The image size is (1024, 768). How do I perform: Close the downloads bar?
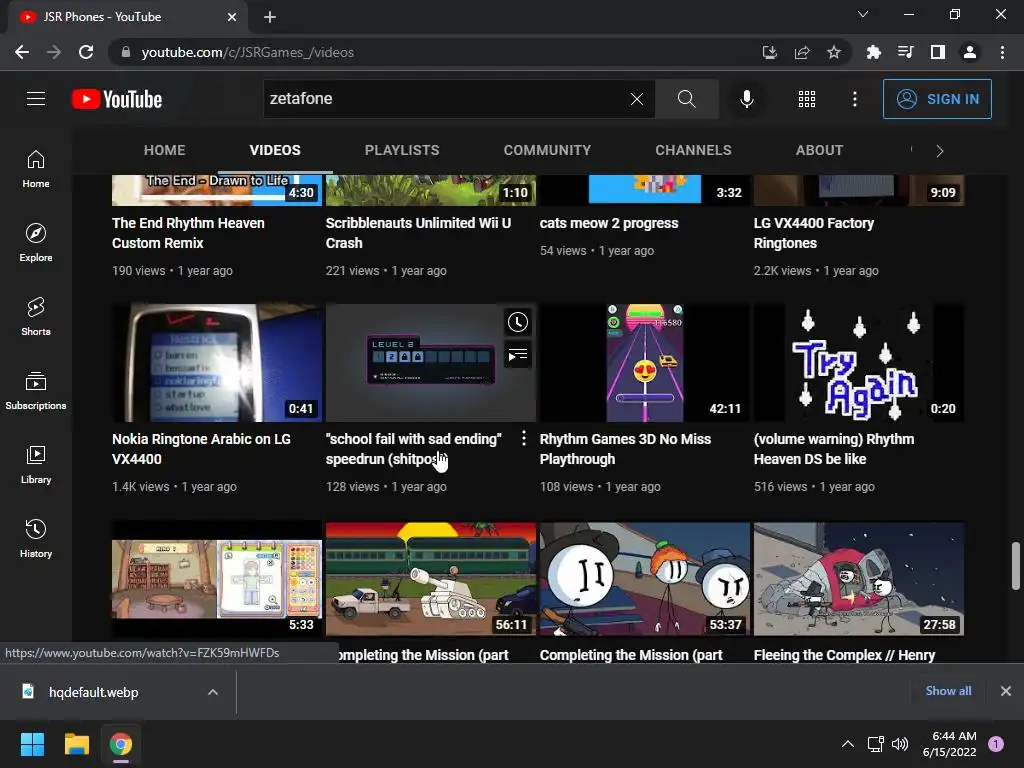(1006, 691)
